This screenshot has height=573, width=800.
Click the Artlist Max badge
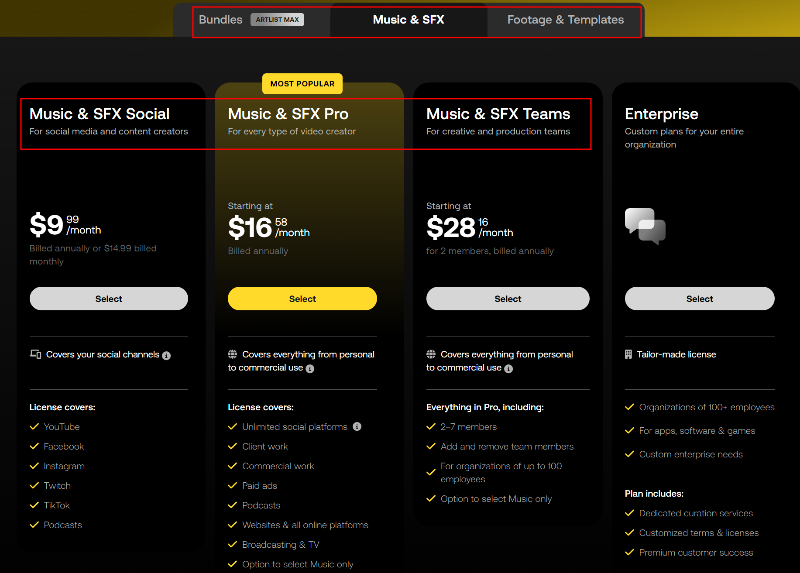277,20
